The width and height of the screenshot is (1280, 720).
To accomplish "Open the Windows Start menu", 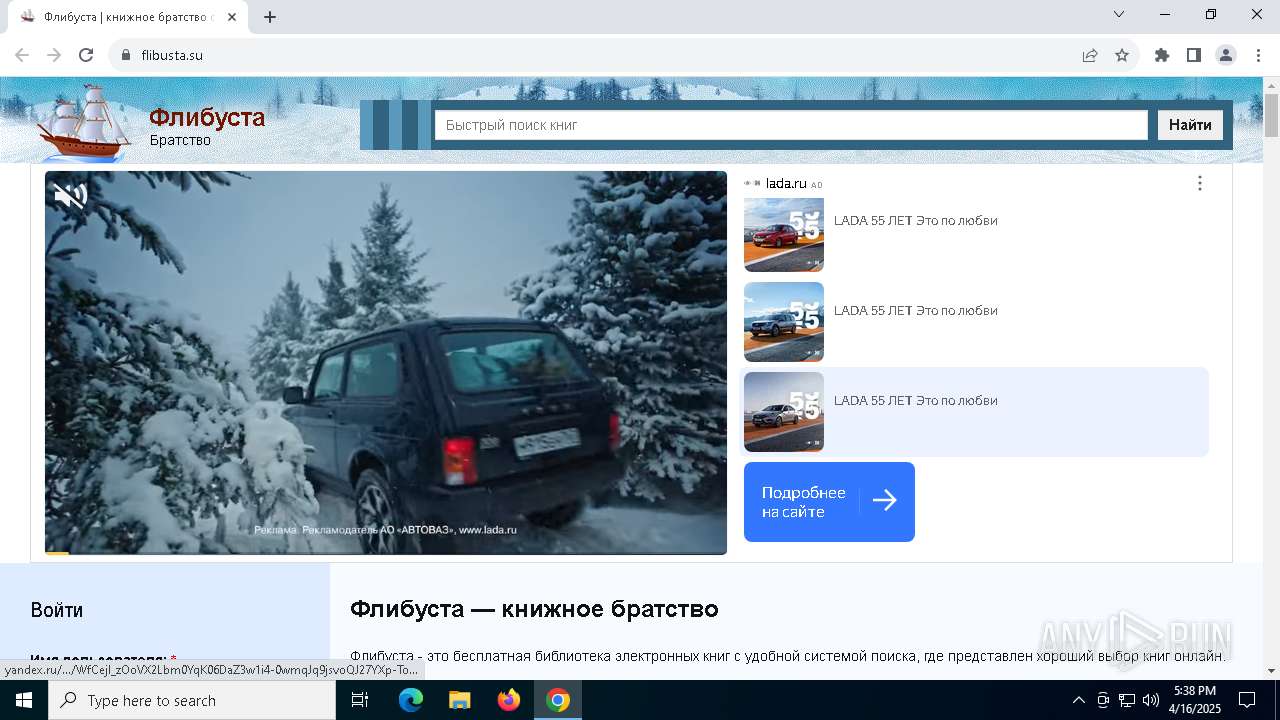I will click(24, 700).
